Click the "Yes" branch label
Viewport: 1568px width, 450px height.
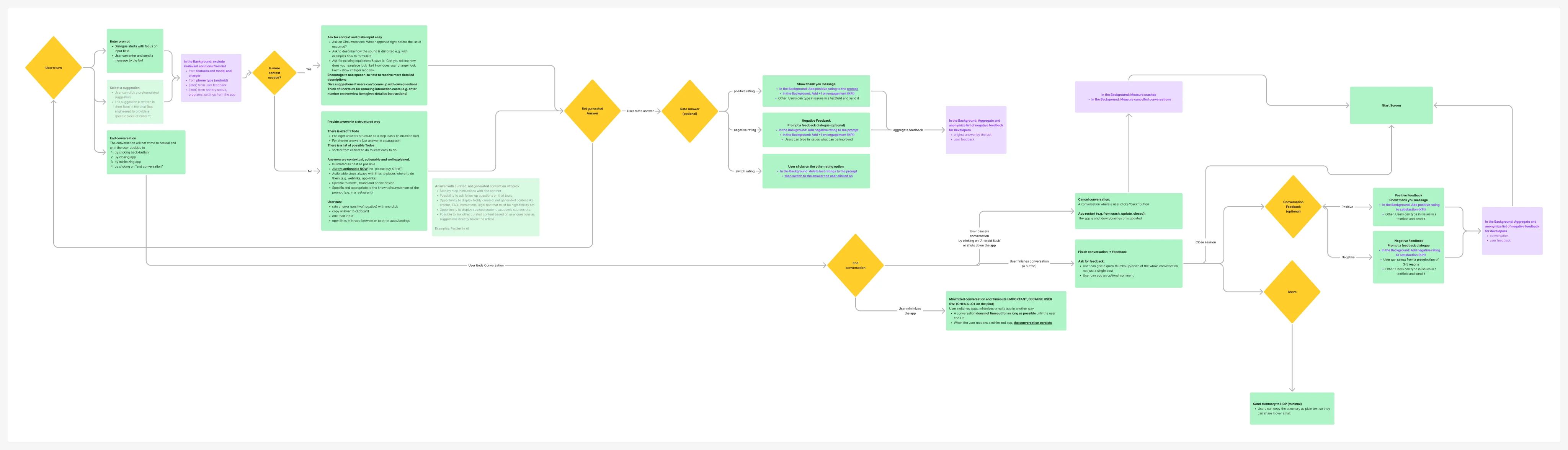pos(309,69)
